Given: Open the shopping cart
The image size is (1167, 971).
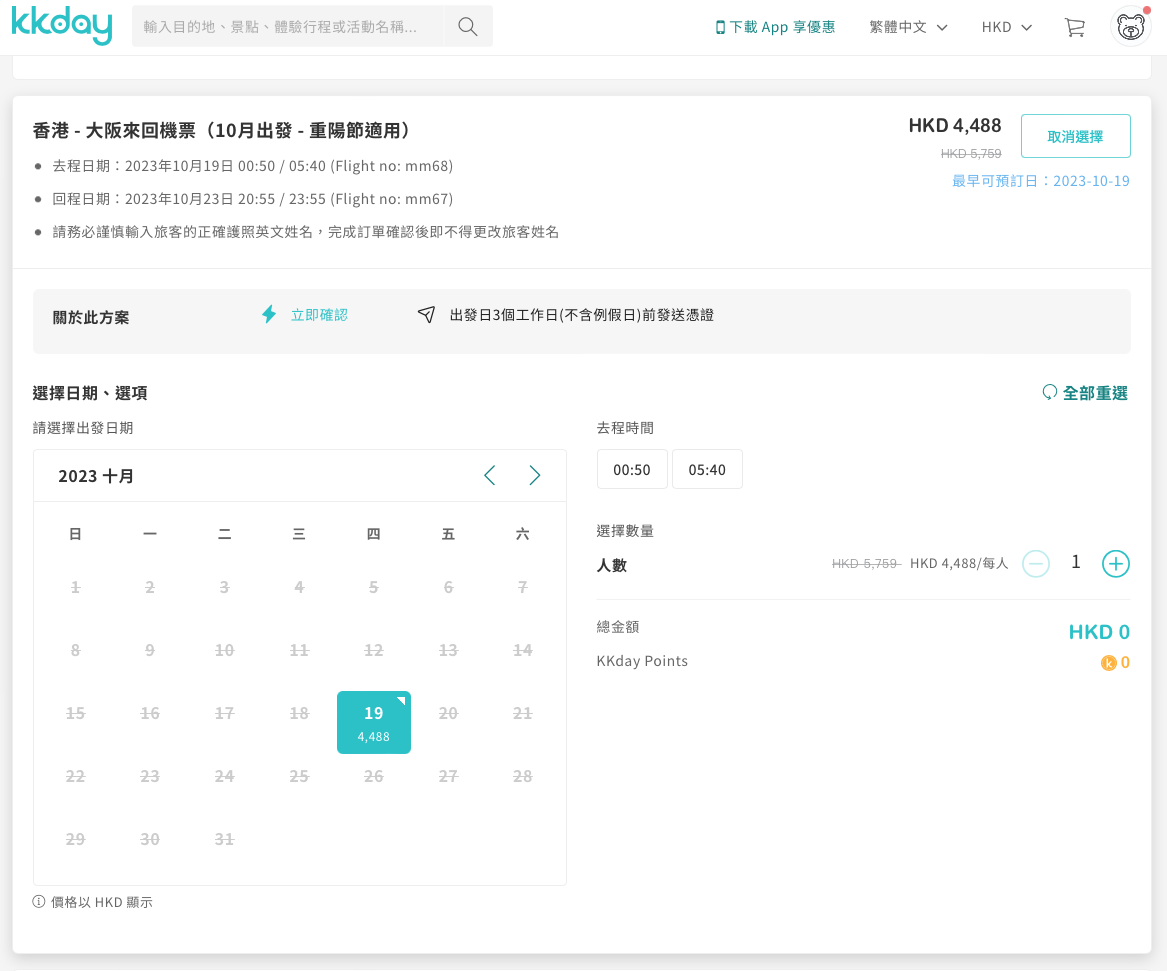Looking at the screenshot, I should (1075, 27).
